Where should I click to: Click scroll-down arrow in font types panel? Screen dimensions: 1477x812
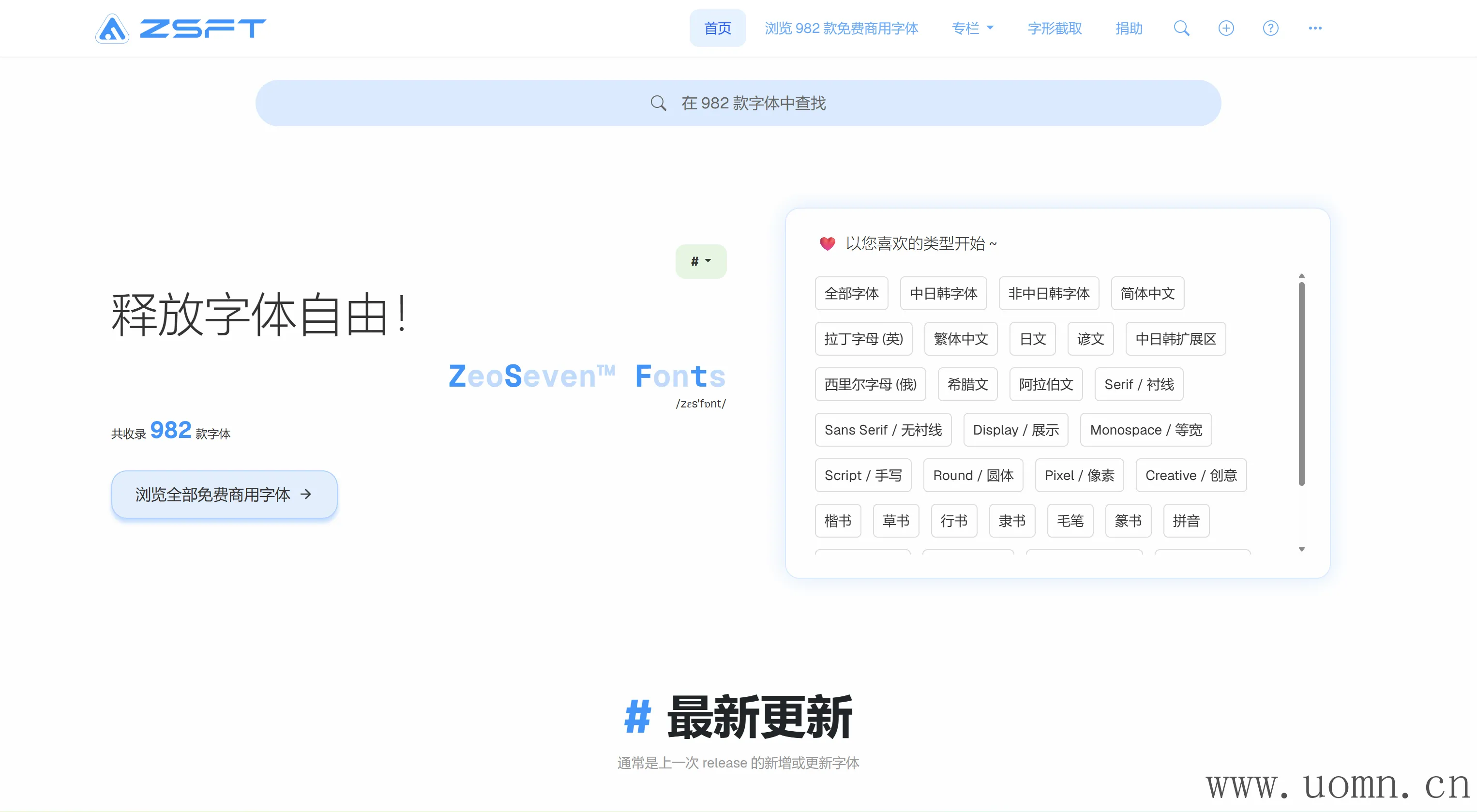click(1301, 549)
